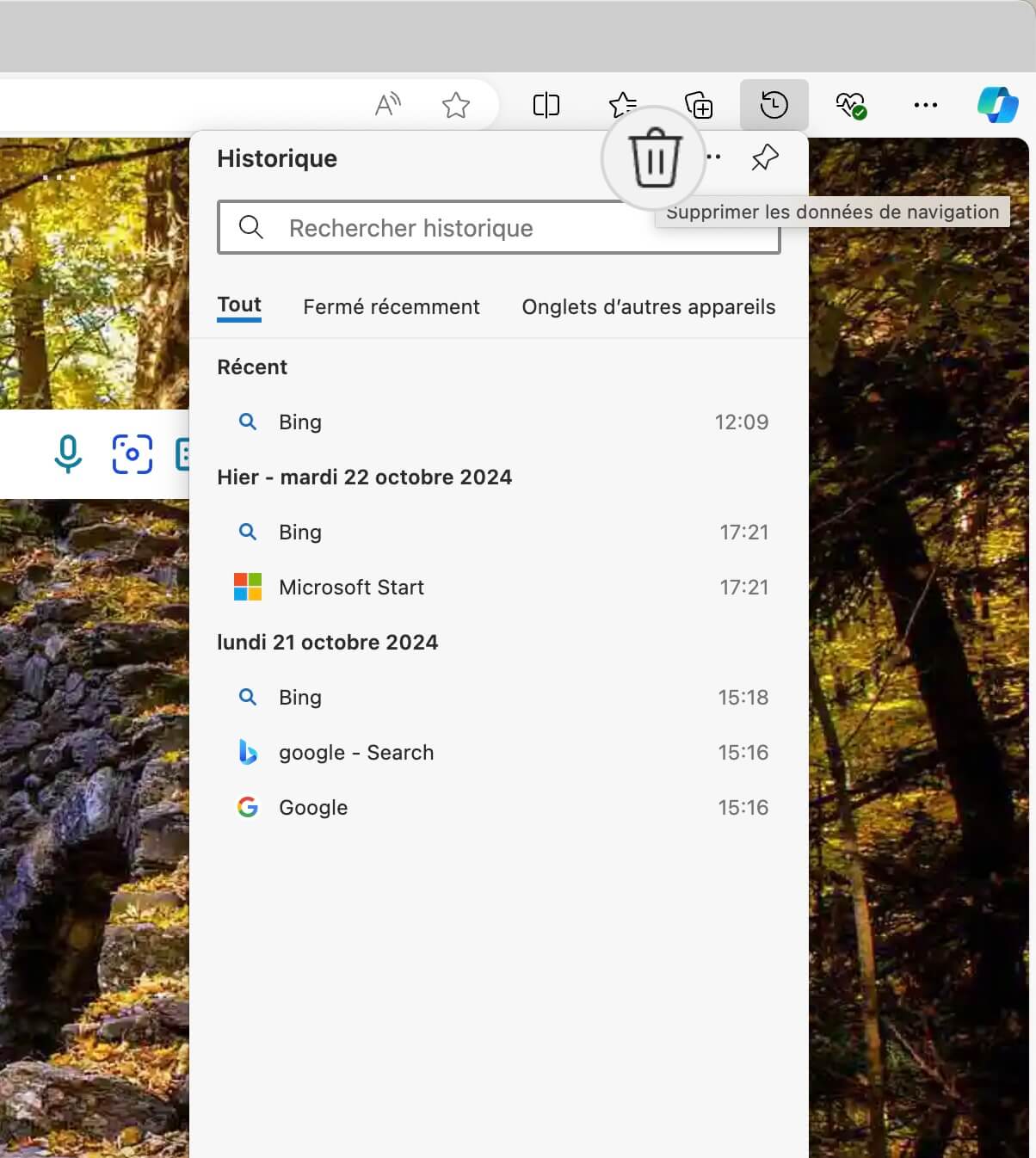Open the google - Search history entry
The image size is (1036, 1158).
(x=499, y=752)
